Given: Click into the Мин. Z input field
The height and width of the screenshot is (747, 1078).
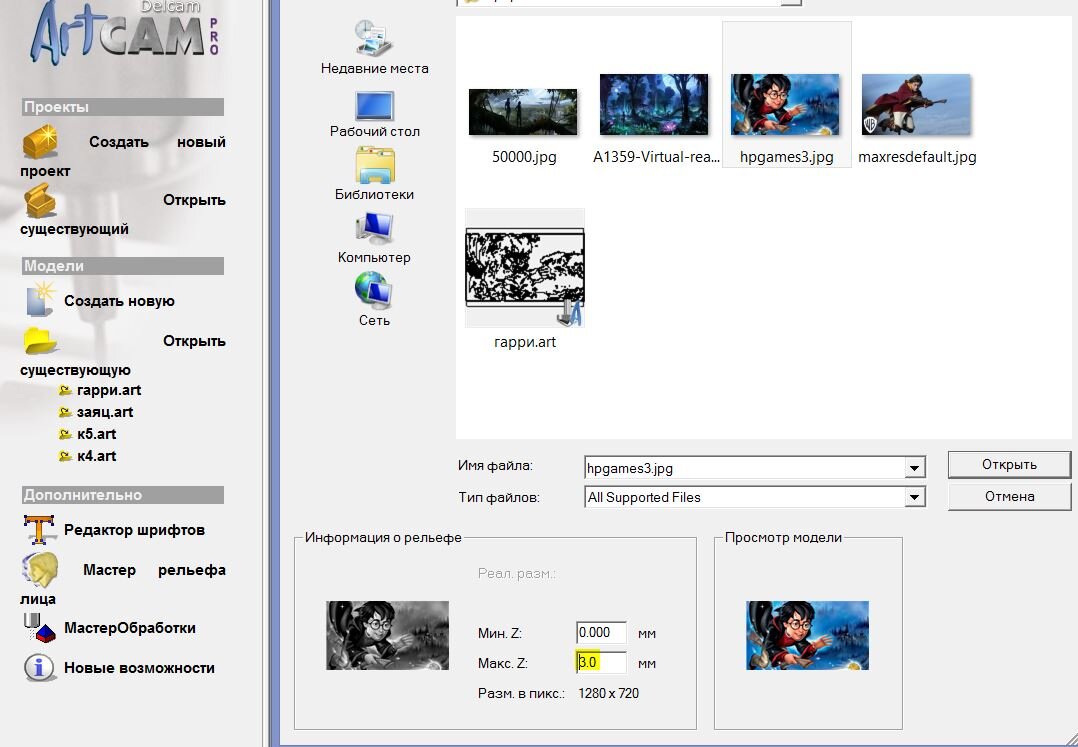Looking at the screenshot, I should coord(602,632).
